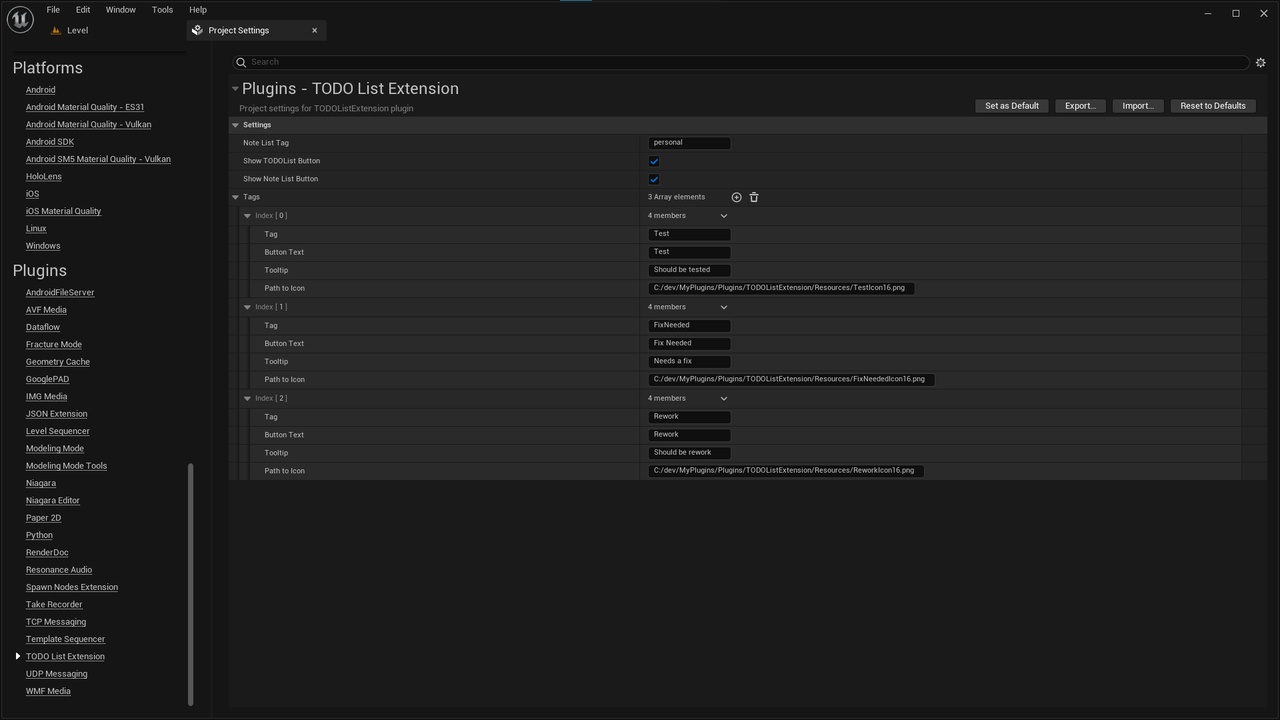Toggle Show Note List Button checkbox

click(x=654, y=179)
